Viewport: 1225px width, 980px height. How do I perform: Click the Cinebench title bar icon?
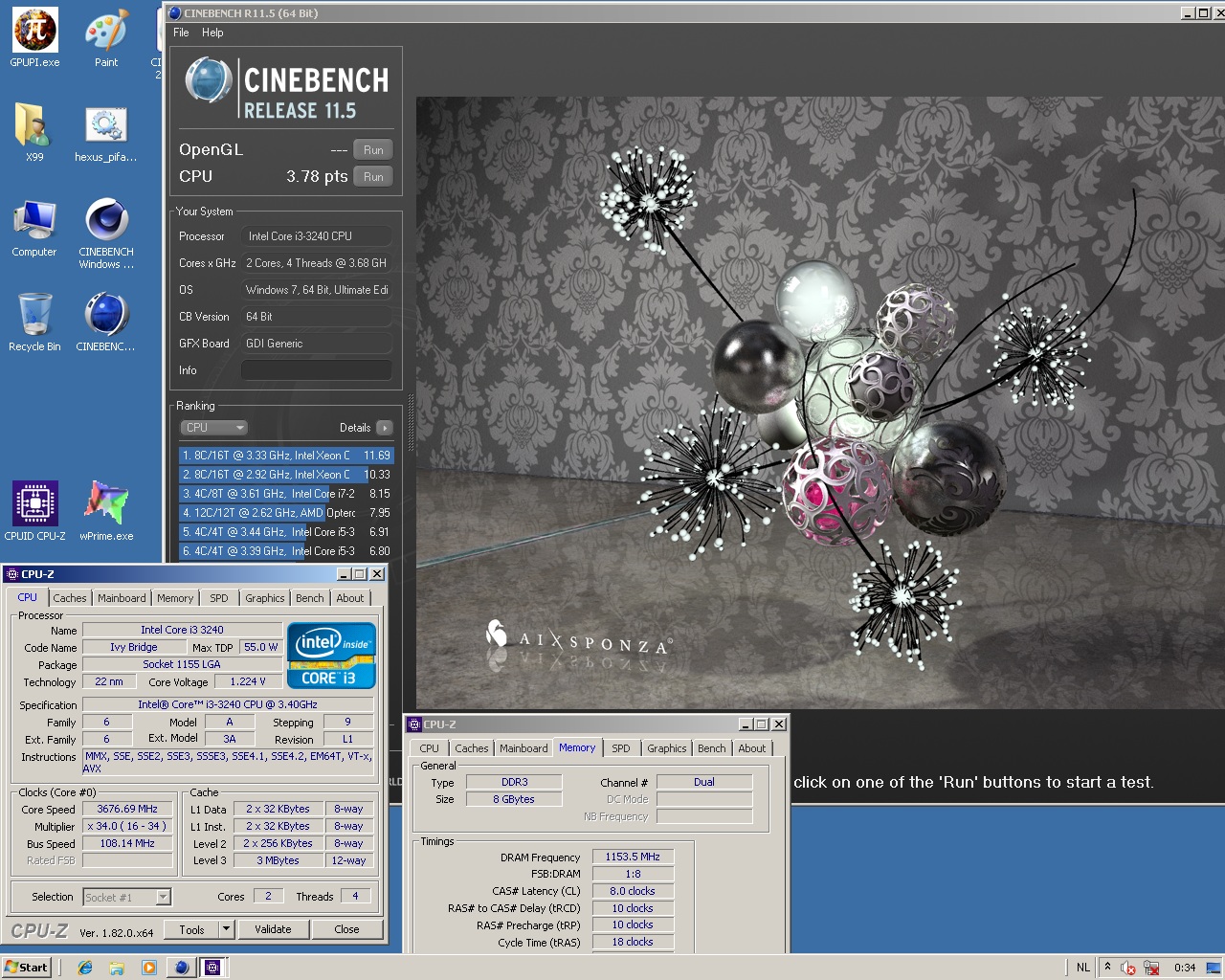174,13
